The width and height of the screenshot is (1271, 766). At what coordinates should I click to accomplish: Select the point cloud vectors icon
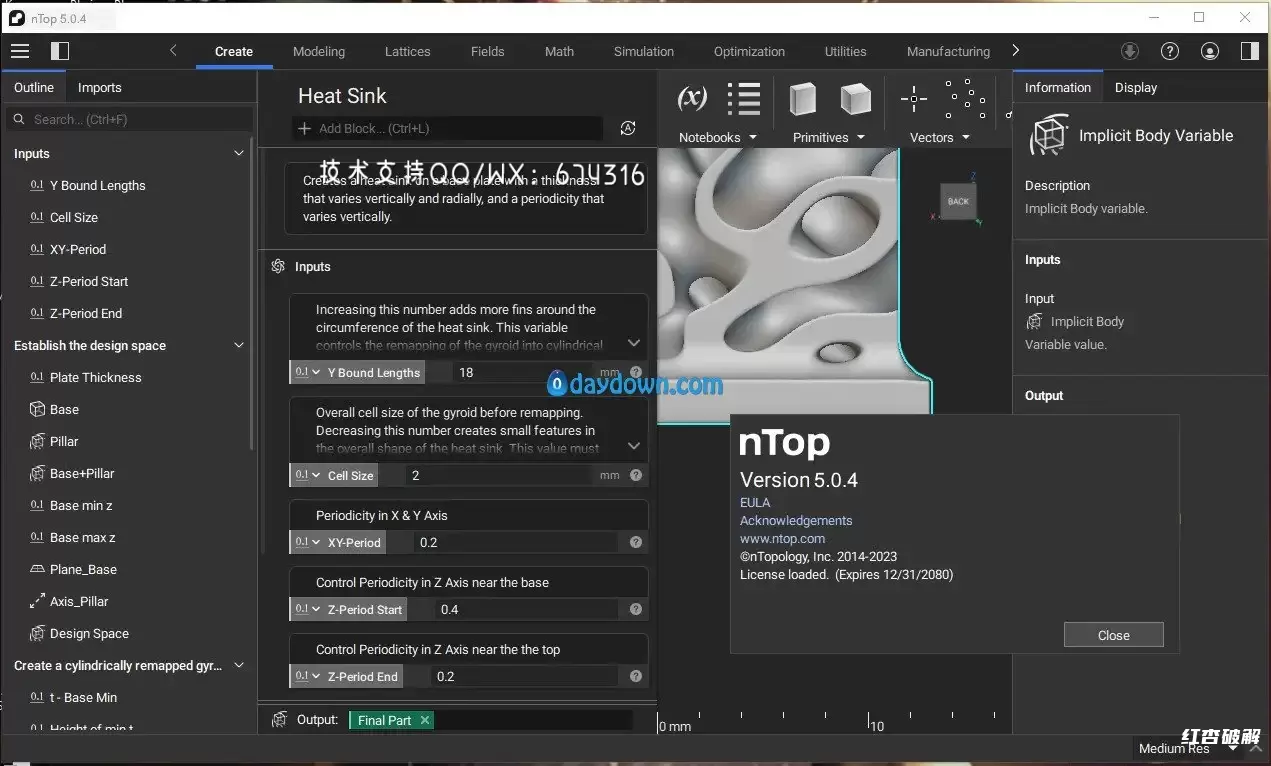coord(966,98)
